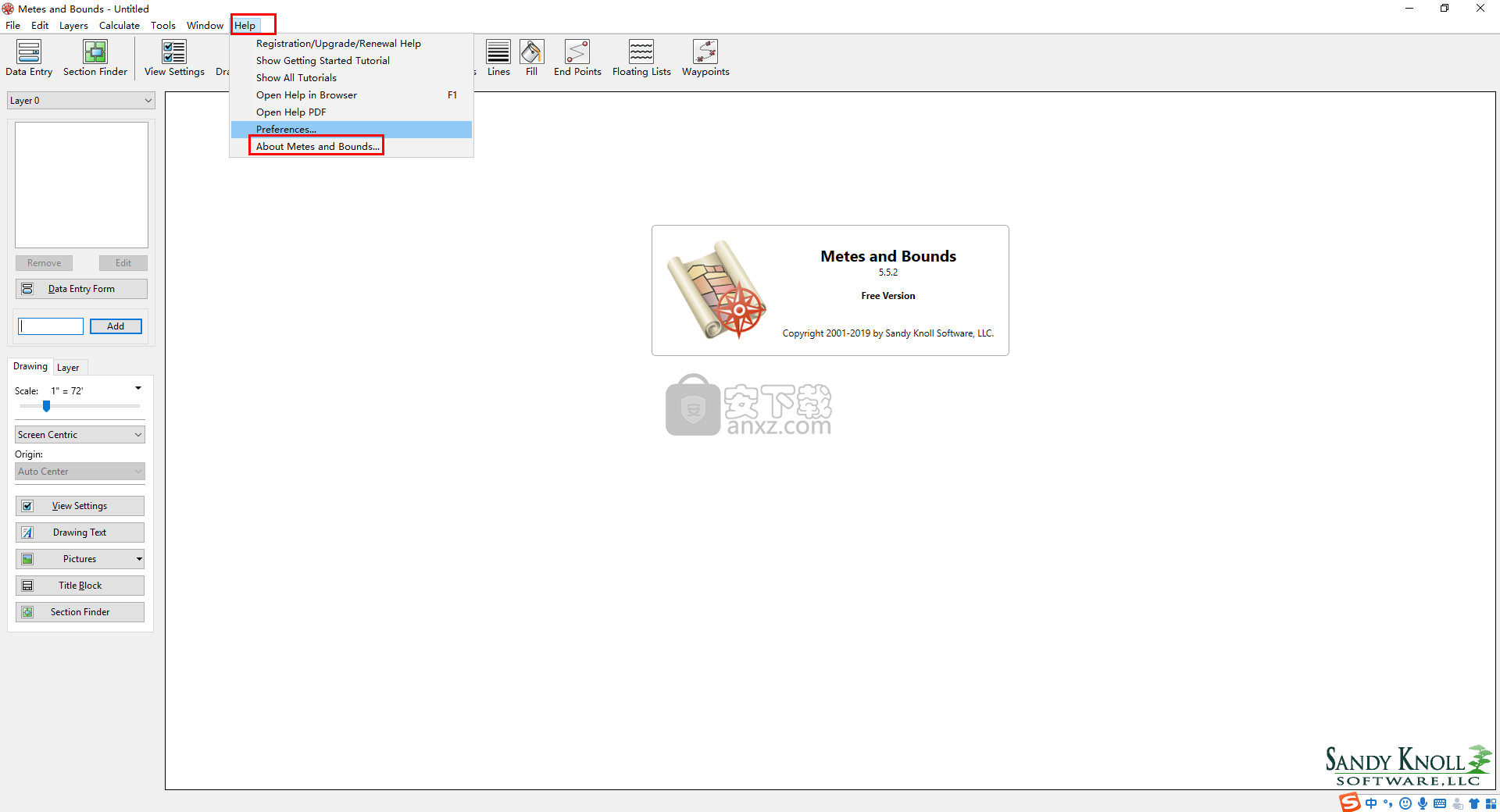Open the emoji smiley in IME bar
The image size is (1500, 812).
click(1405, 803)
